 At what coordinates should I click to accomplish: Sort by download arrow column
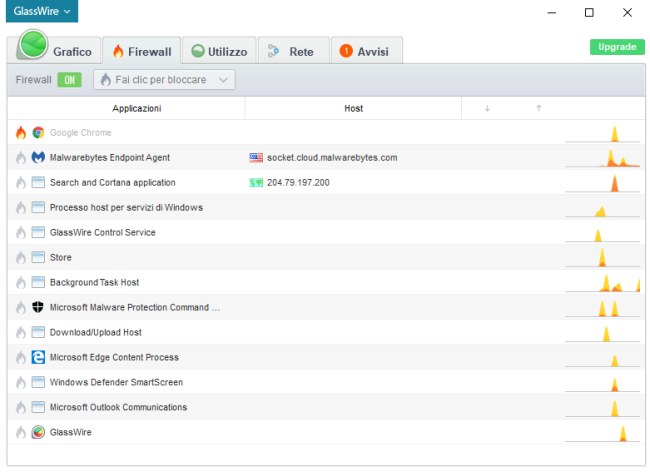click(x=487, y=109)
